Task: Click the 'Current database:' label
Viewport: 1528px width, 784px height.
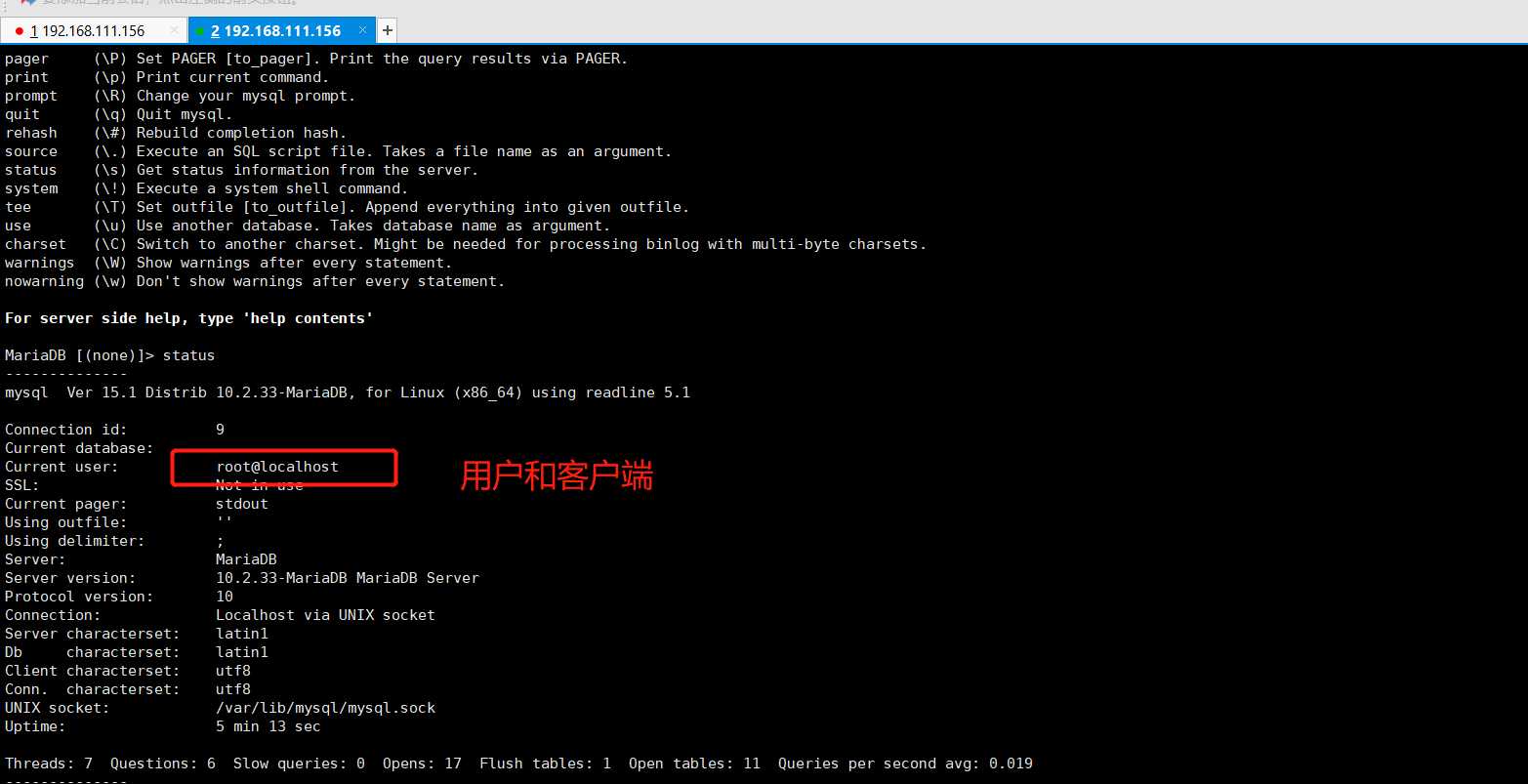Action: (79, 448)
